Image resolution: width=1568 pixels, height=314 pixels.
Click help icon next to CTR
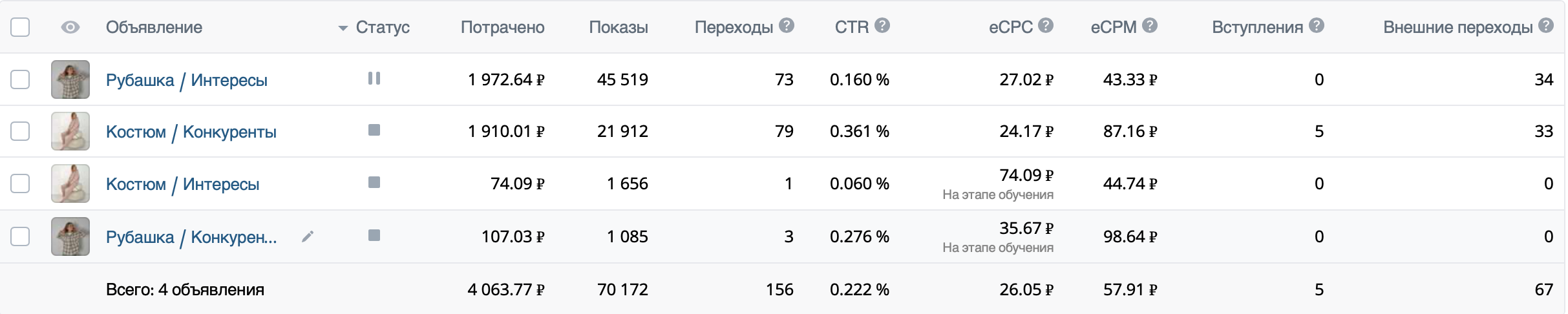[x=882, y=26]
